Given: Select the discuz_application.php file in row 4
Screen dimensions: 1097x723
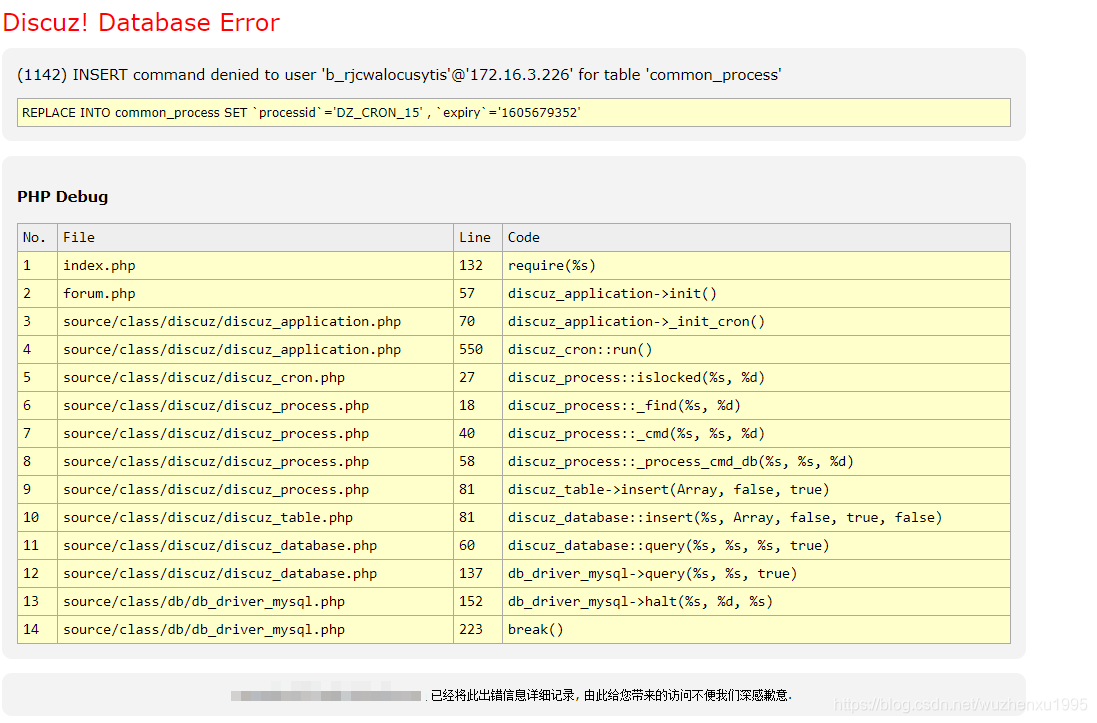Looking at the screenshot, I should pos(255,350).
